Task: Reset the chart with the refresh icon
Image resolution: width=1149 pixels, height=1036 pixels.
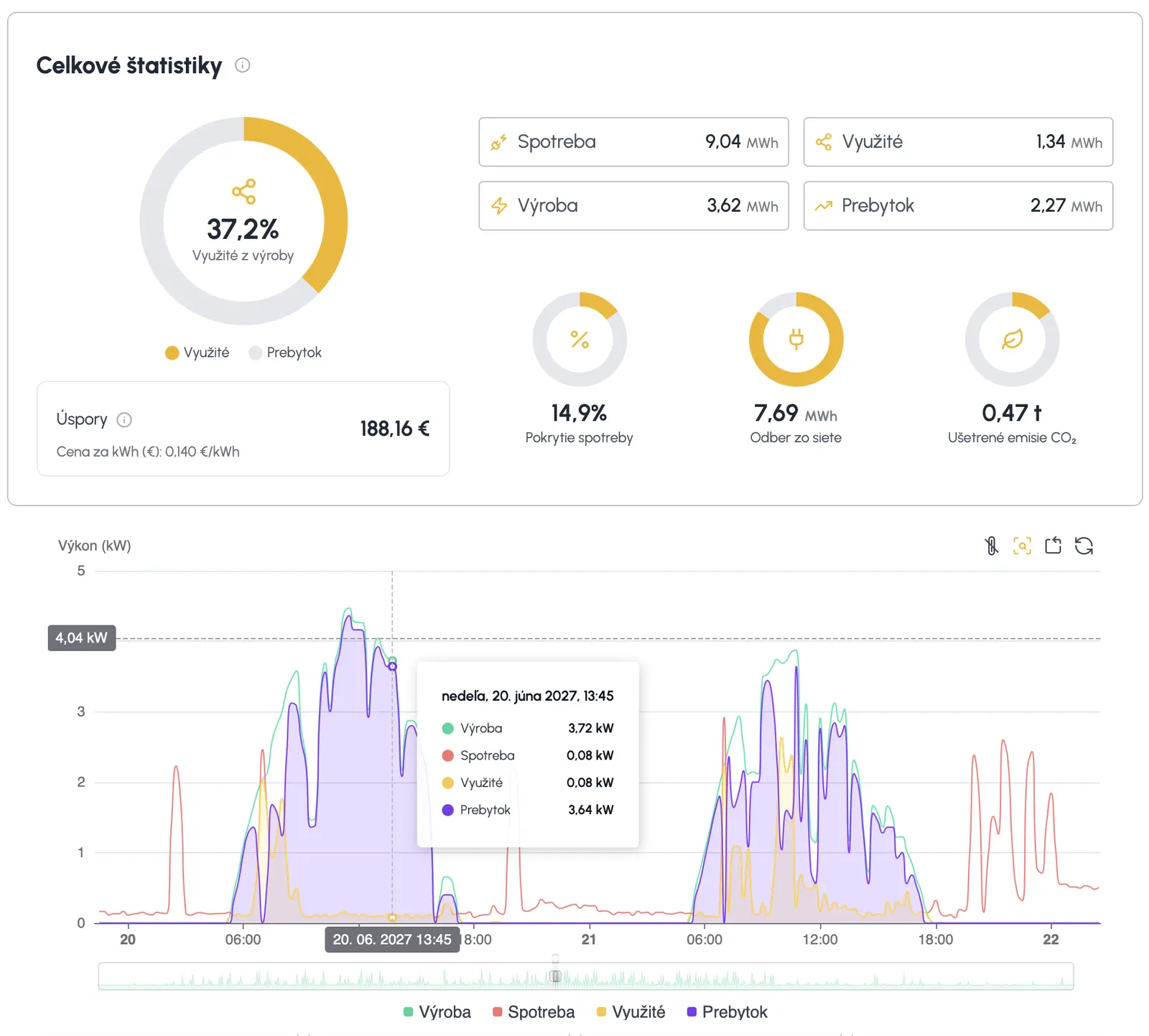Action: pos(1084,546)
